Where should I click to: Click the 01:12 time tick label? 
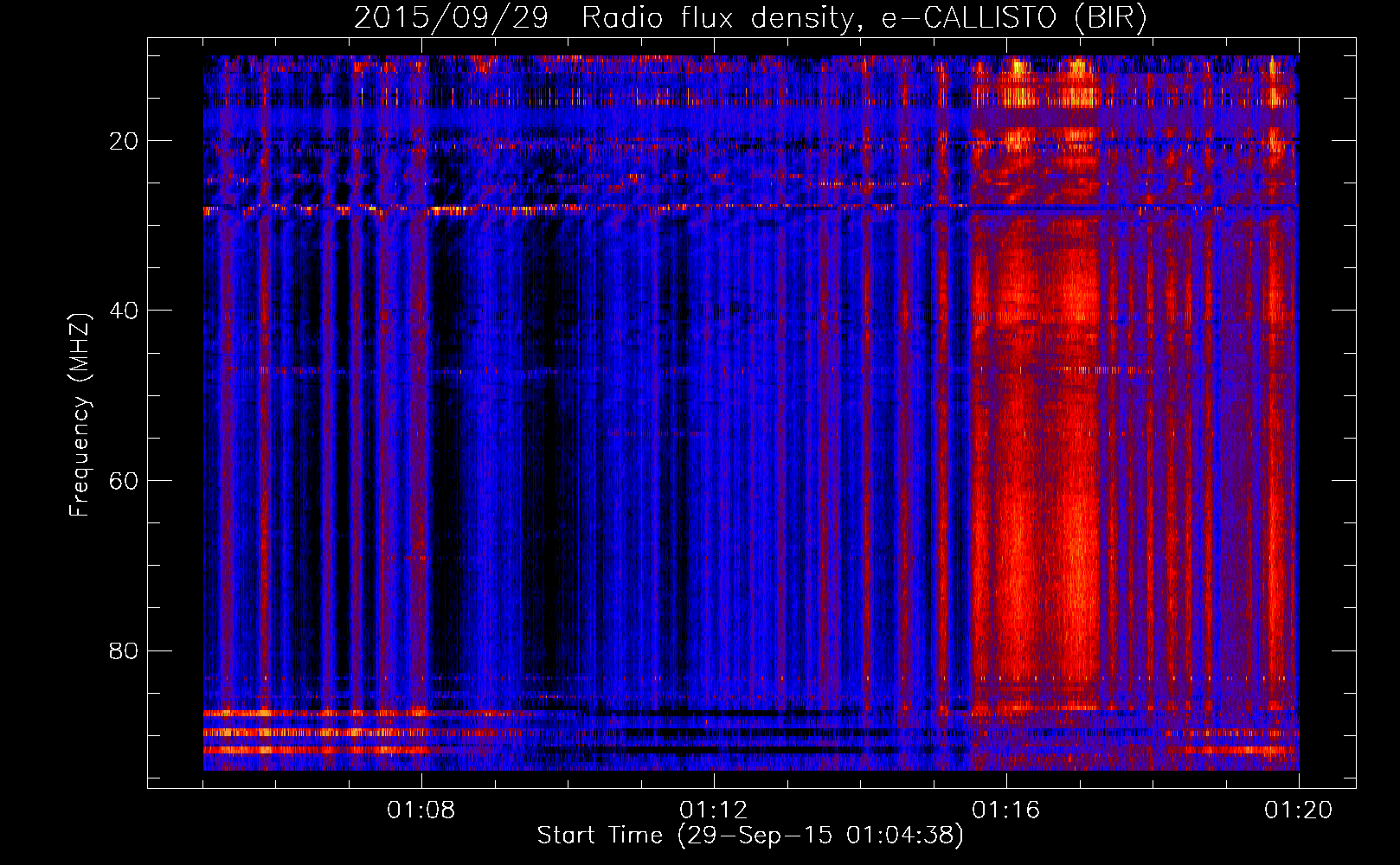tap(714, 811)
